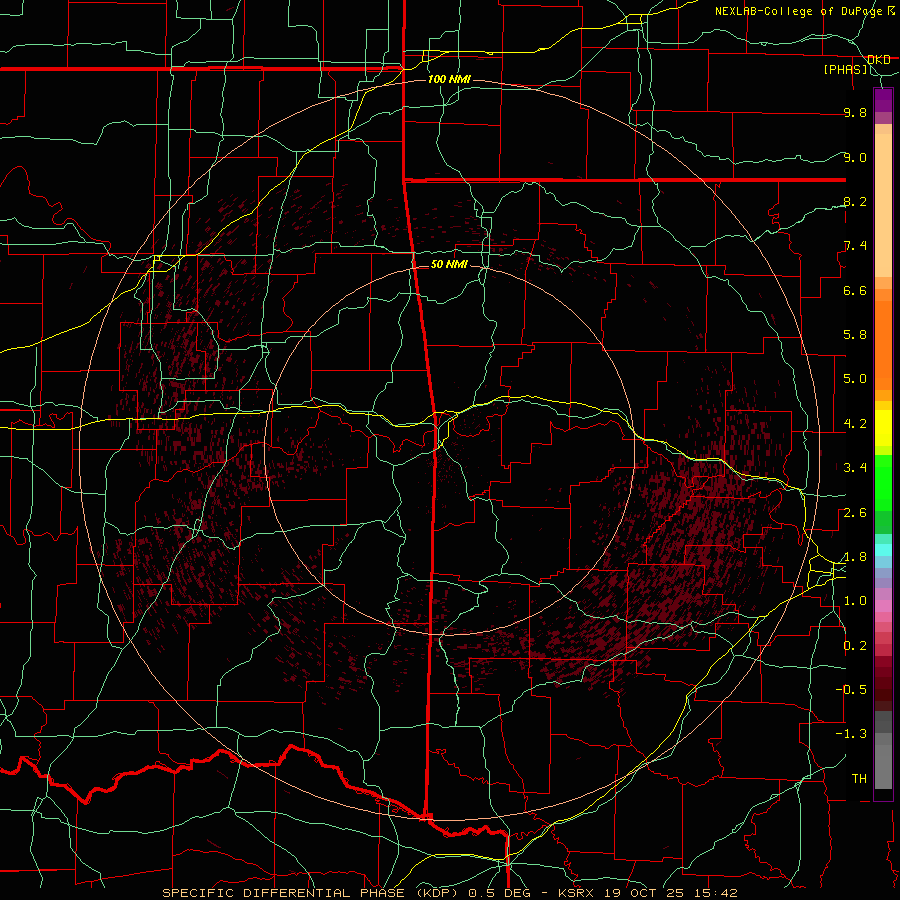900x900 pixels.
Task: Click the 0.2 scale value
Action: [855, 646]
